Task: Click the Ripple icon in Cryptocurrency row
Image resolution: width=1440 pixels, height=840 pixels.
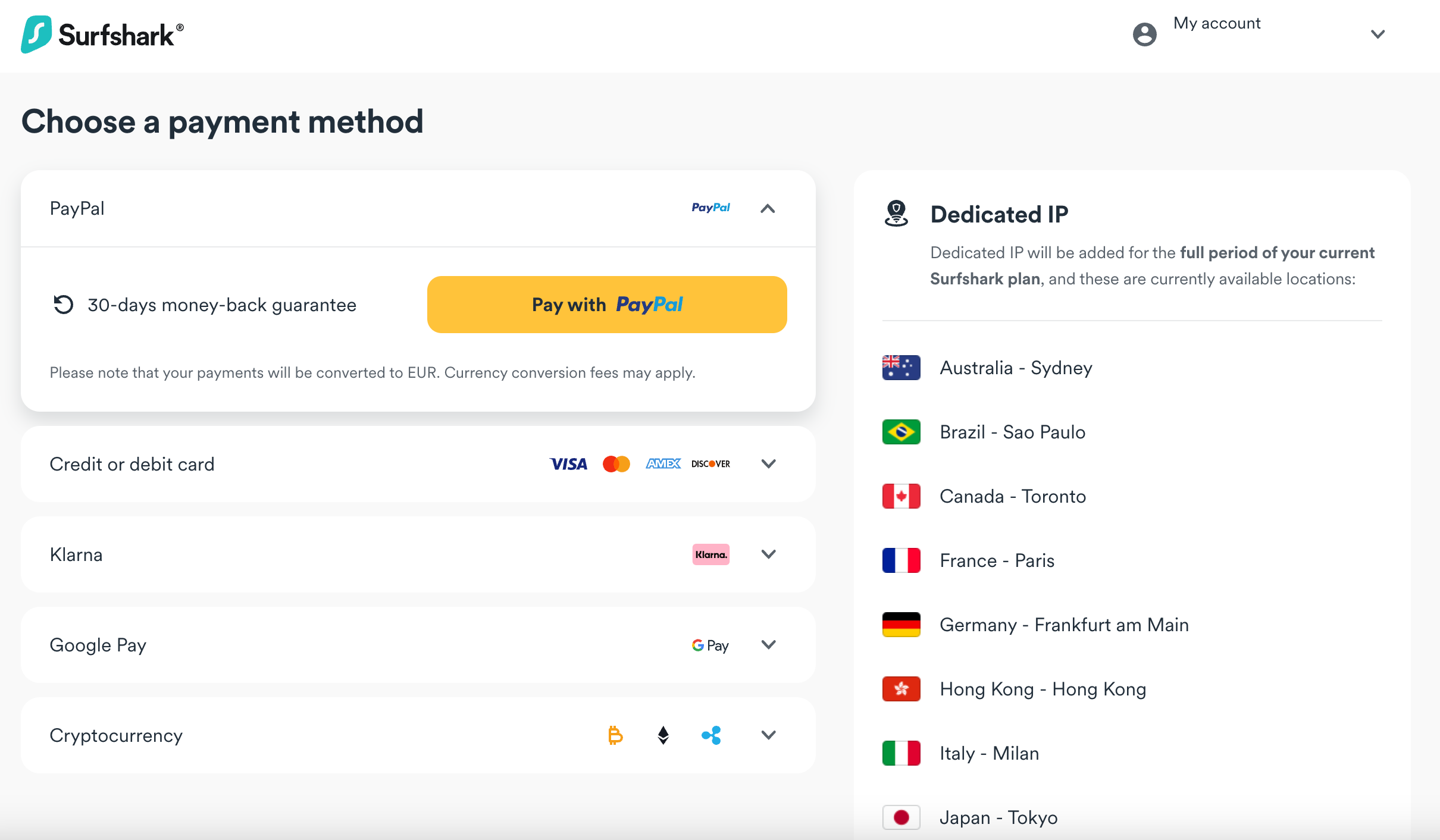Action: pyautogui.click(x=711, y=735)
